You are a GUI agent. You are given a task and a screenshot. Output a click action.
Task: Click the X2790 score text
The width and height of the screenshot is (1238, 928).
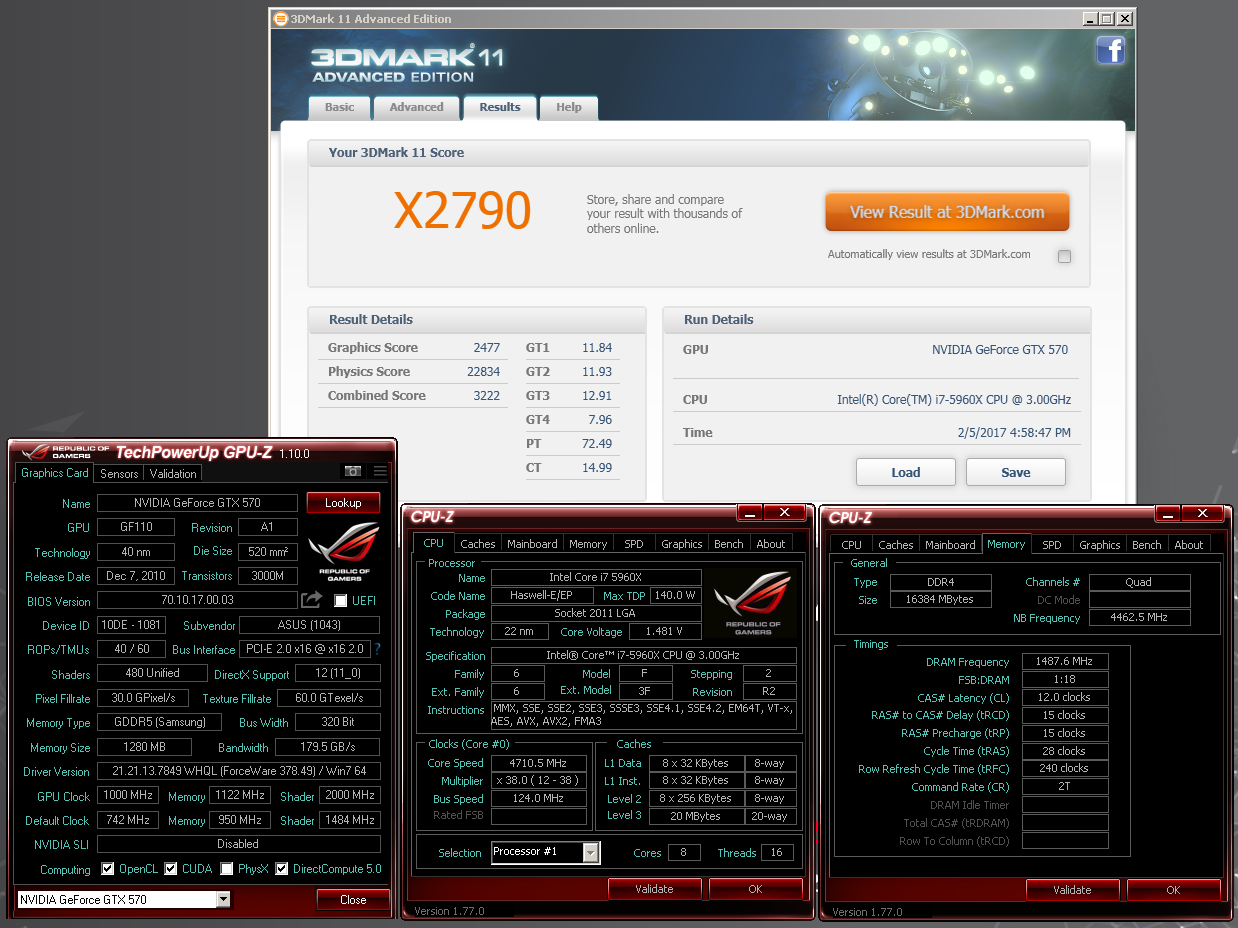[462, 210]
